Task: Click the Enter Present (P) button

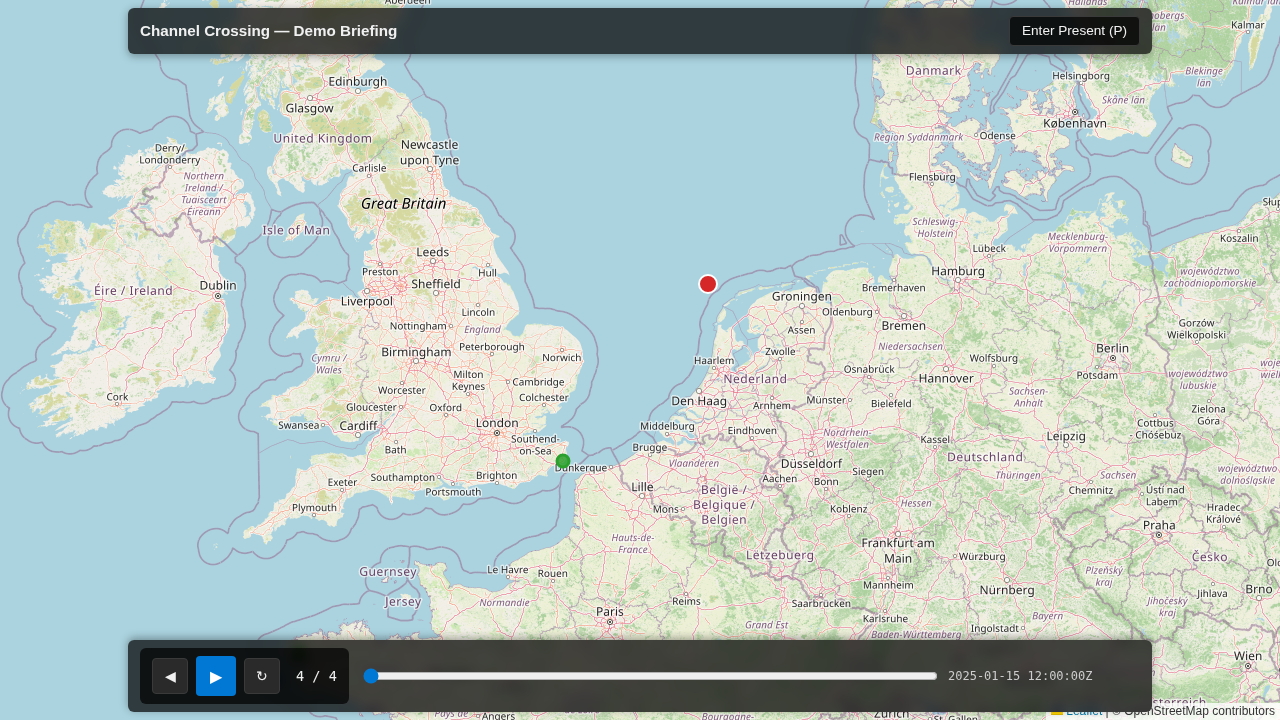Action: click(x=1074, y=31)
